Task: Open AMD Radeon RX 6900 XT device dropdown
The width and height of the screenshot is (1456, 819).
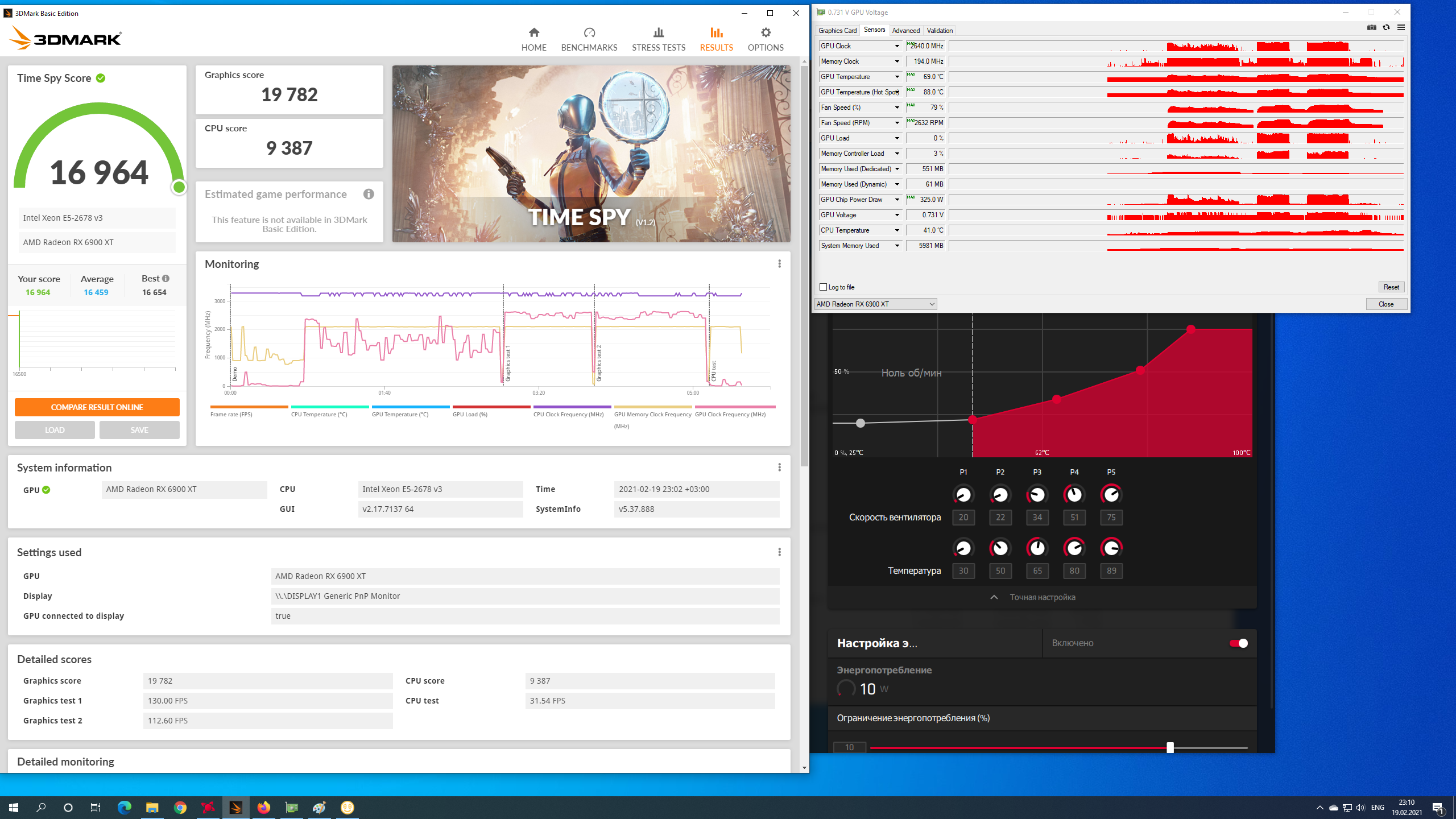Action: click(875, 304)
